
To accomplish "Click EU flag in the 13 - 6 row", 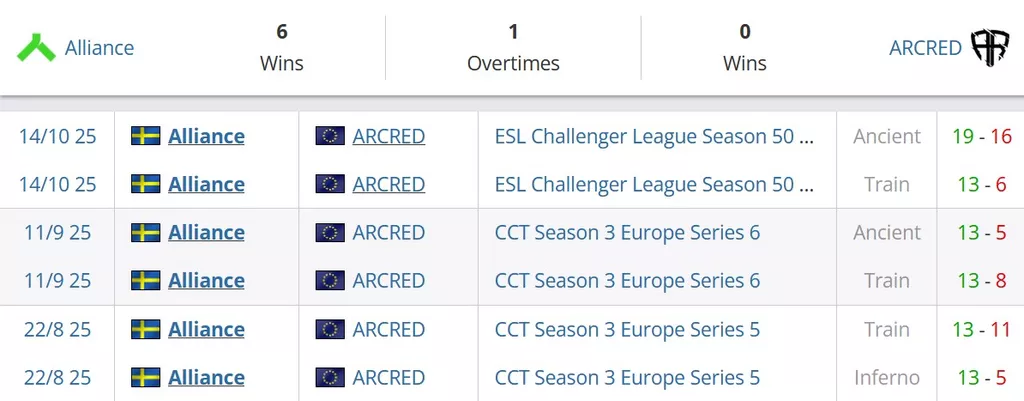I will pyautogui.click(x=330, y=184).
